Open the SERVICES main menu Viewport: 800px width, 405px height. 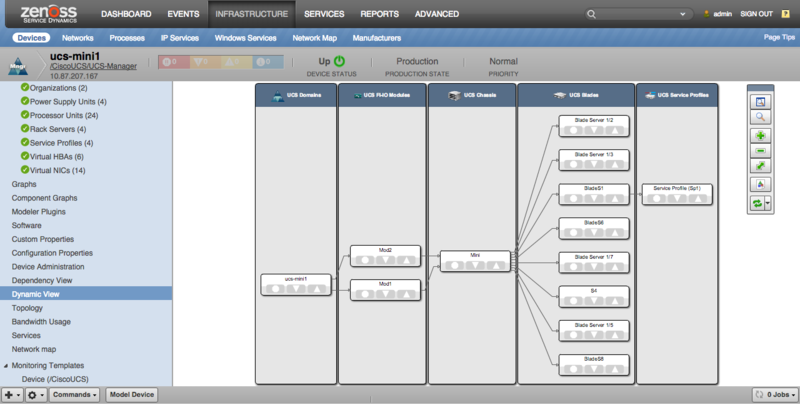[324, 14]
